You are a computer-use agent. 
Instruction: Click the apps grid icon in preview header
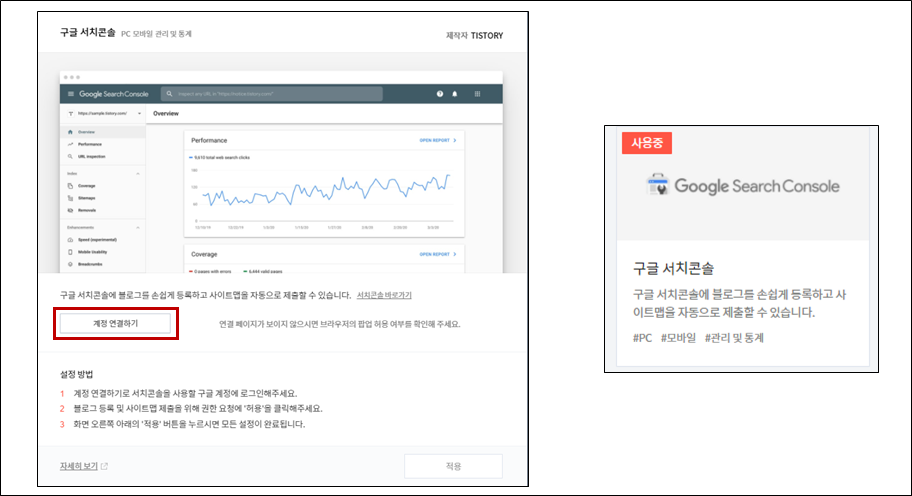point(478,94)
